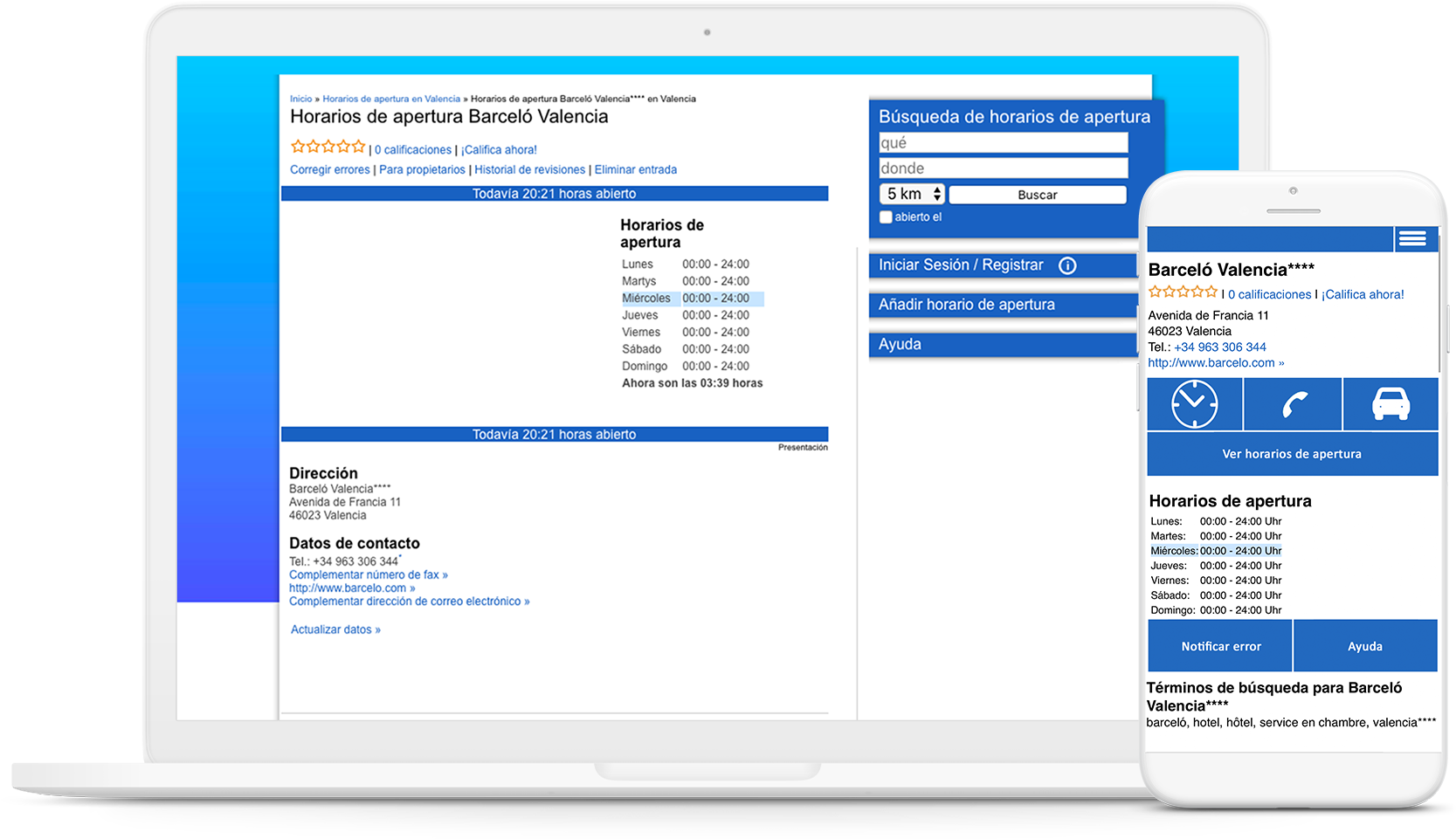Tap the +34 963 306 344 phone link
The width and height of the screenshot is (1456, 839).
[x=1220, y=347]
